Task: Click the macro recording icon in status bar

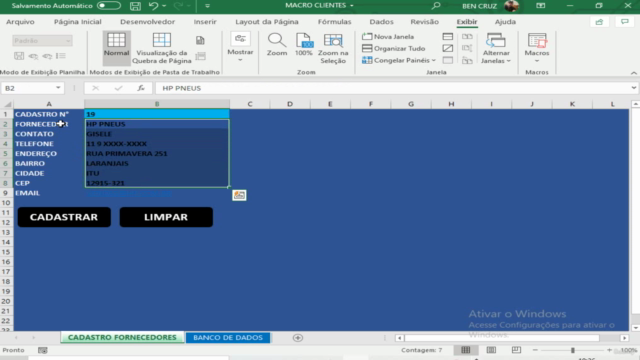Action: coord(42,350)
